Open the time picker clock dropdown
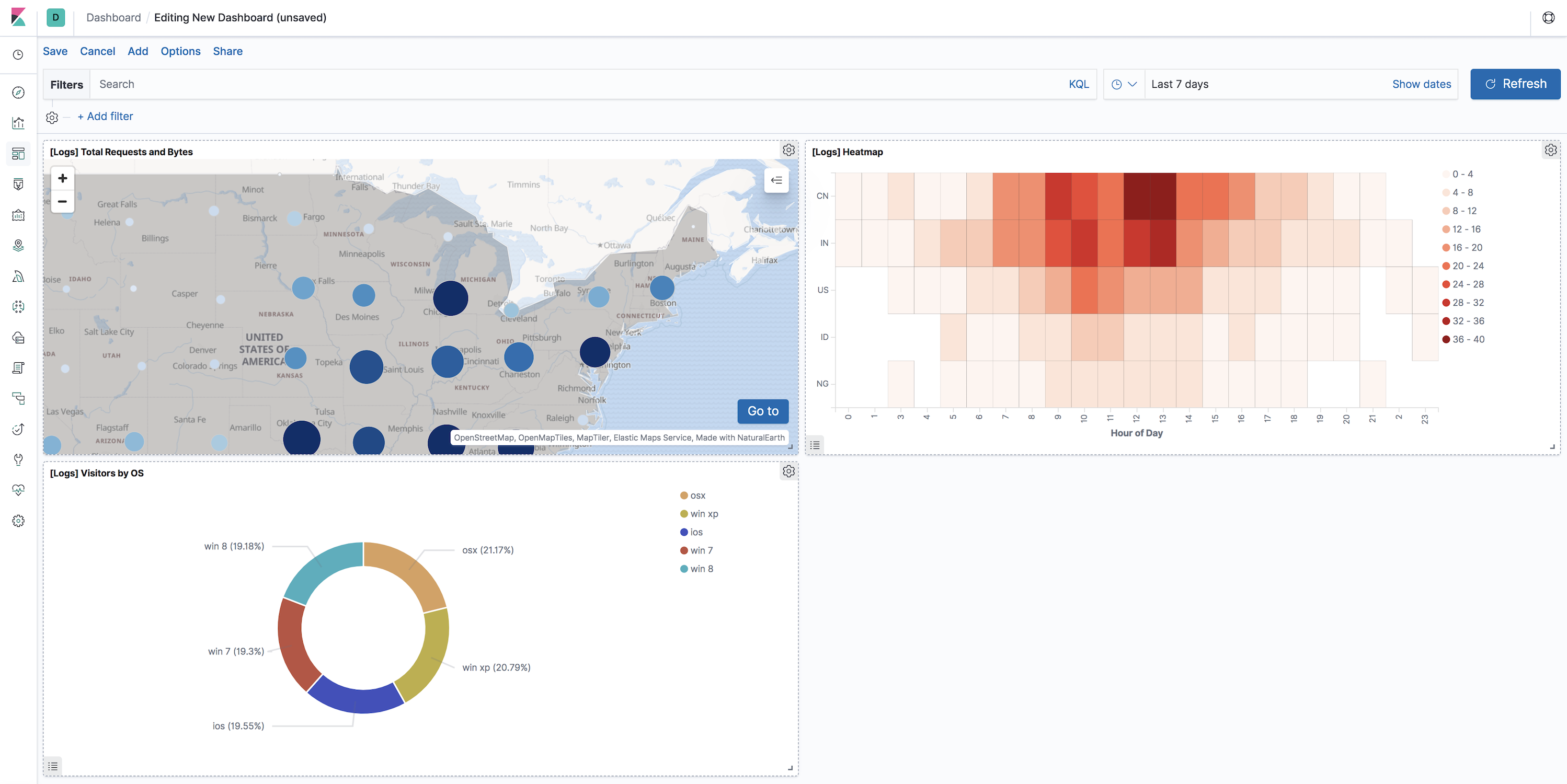Viewport: 1567px width, 784px height. pos(1124,84)
